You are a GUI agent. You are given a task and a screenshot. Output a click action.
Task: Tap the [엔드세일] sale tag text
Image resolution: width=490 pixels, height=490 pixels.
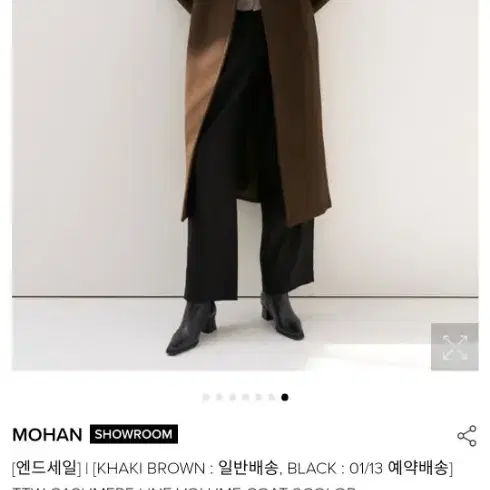click(x=46, y=468)
